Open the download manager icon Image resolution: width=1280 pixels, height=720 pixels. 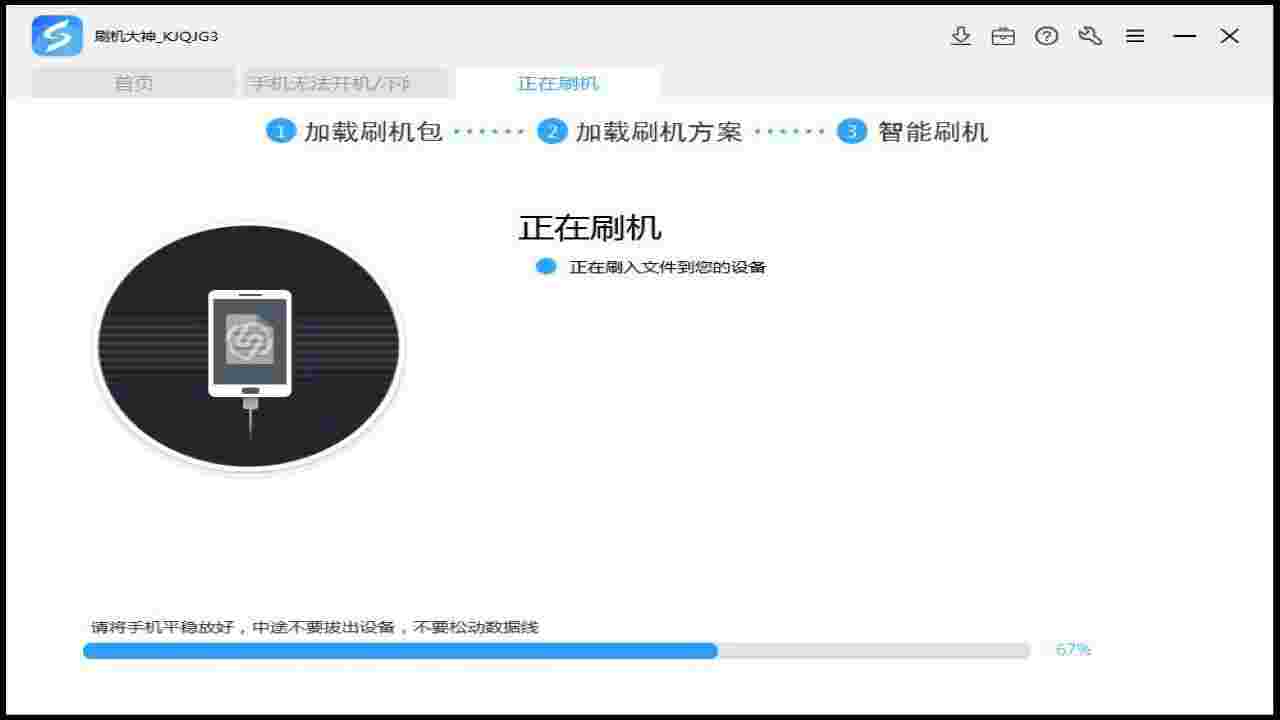click(x=961, y=36)
